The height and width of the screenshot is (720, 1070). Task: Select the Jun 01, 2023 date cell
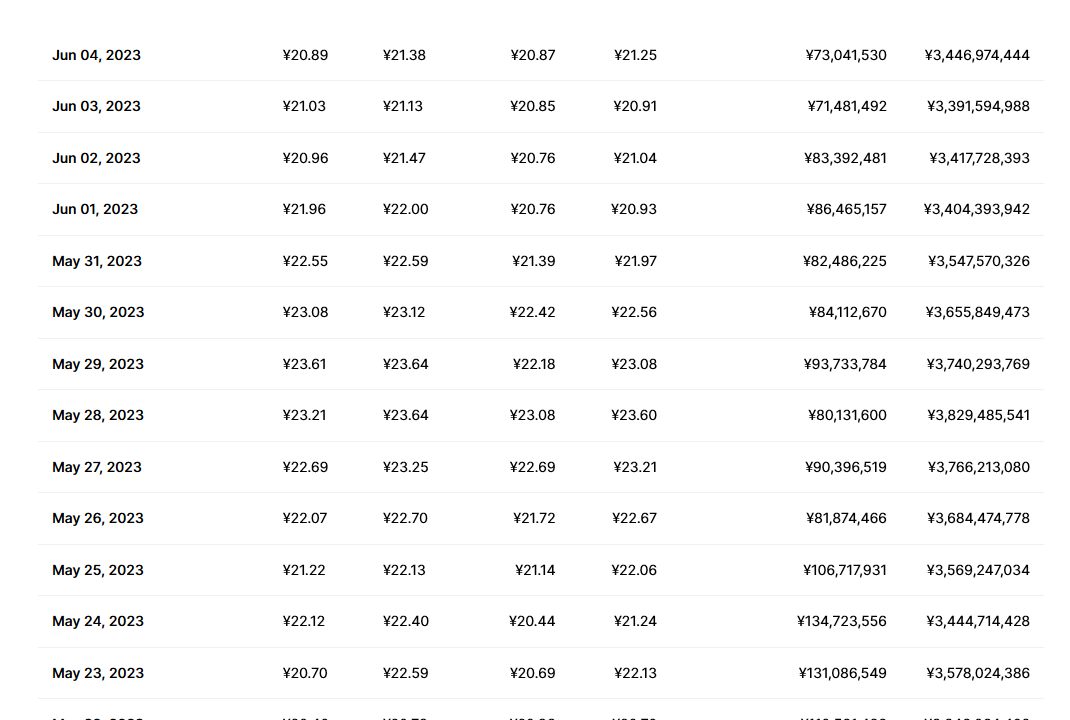tap(95, 209)
